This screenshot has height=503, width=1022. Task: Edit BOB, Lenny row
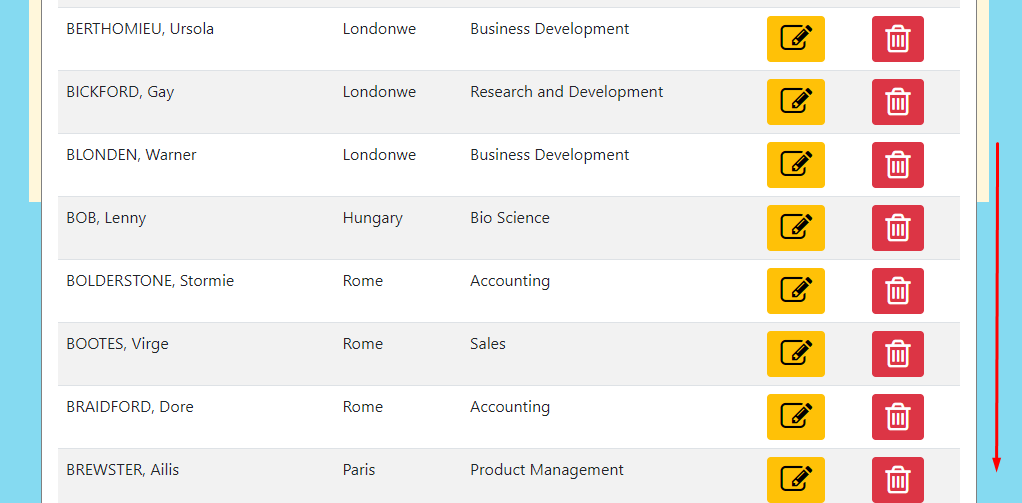795,228
